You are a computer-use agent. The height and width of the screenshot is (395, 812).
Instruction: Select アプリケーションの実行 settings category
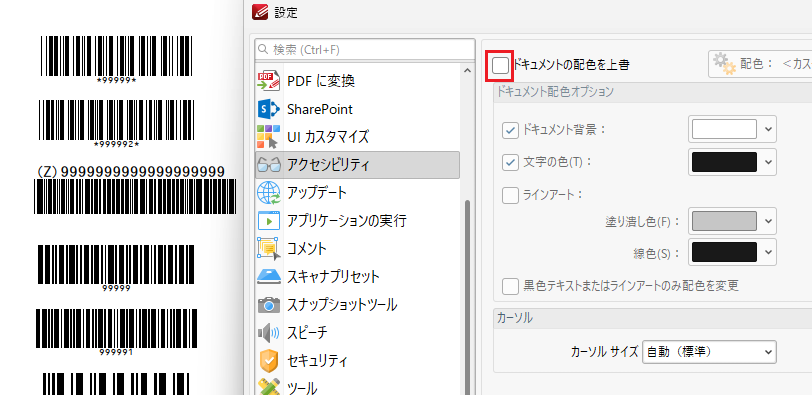[x=357, y=221]
